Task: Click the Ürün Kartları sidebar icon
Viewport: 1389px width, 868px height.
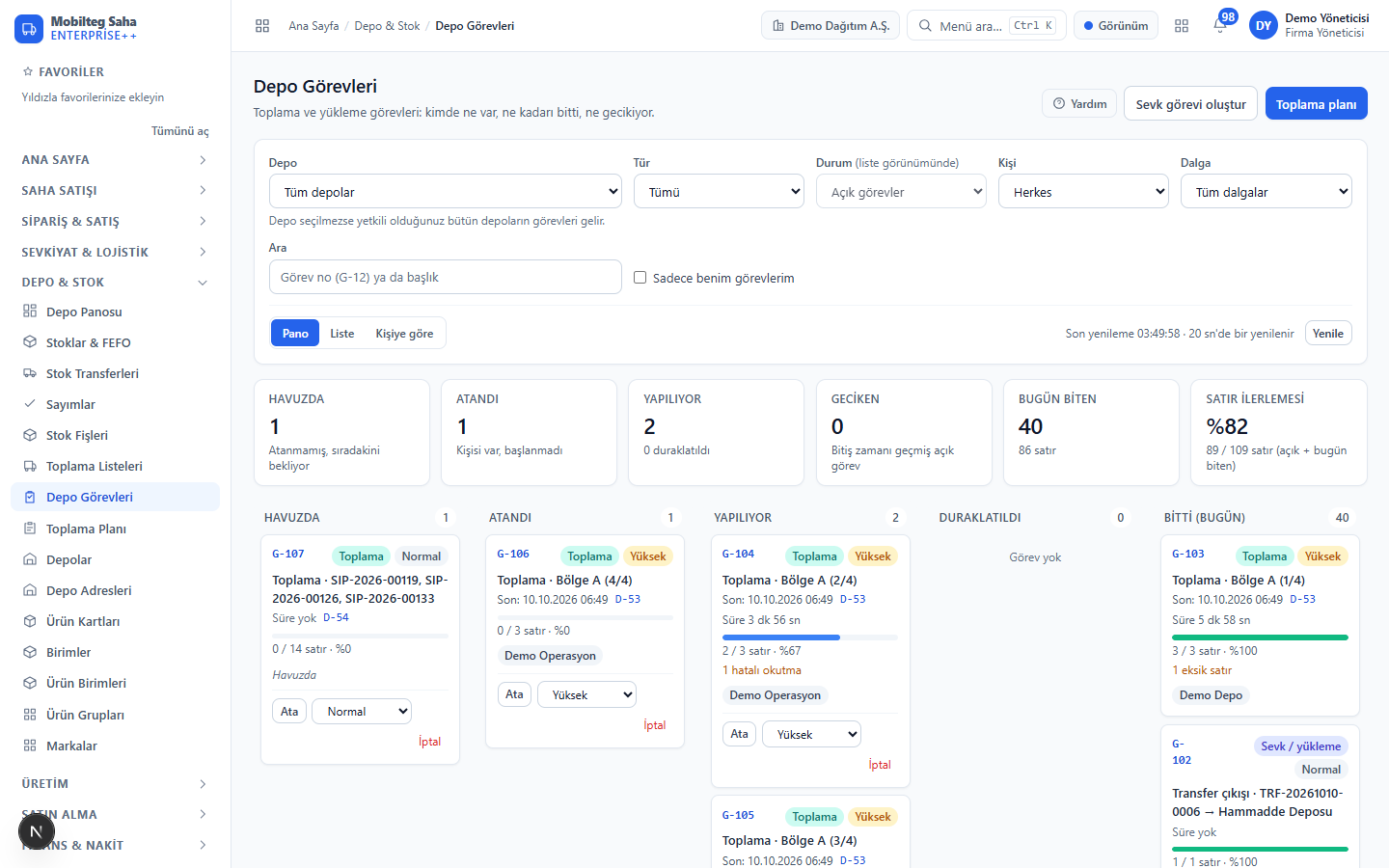Action: tap(30, 621)
